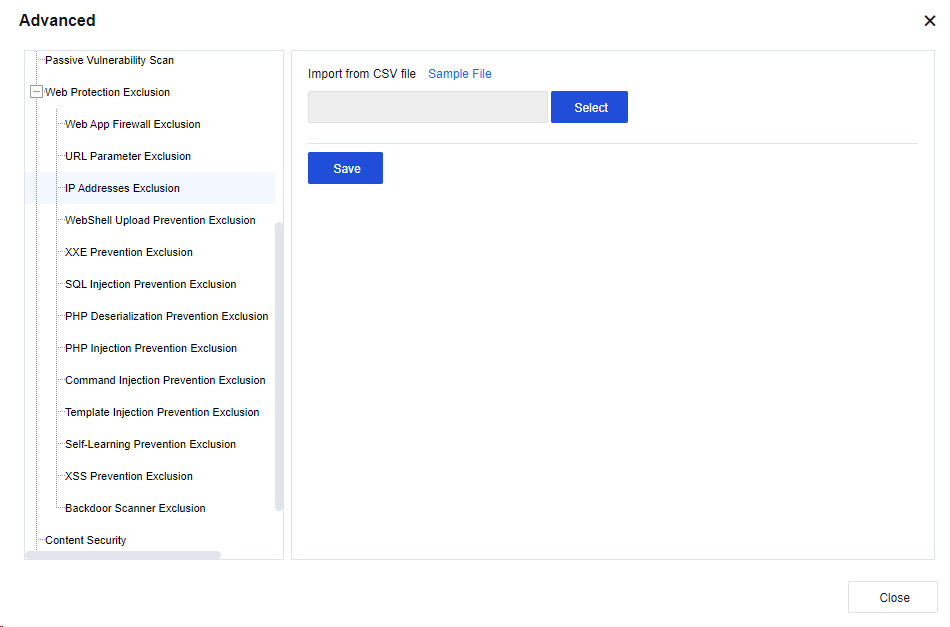Viewport: 950px width, 627px height.
Task: Open the Content Security section
Action: click(x=85, y=540)
